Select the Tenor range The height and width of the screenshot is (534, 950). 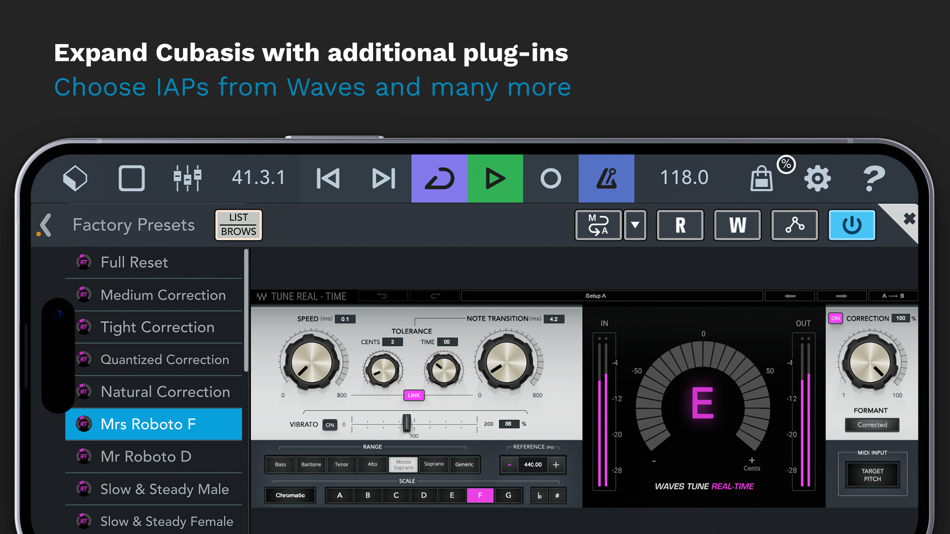pos(342,465)
